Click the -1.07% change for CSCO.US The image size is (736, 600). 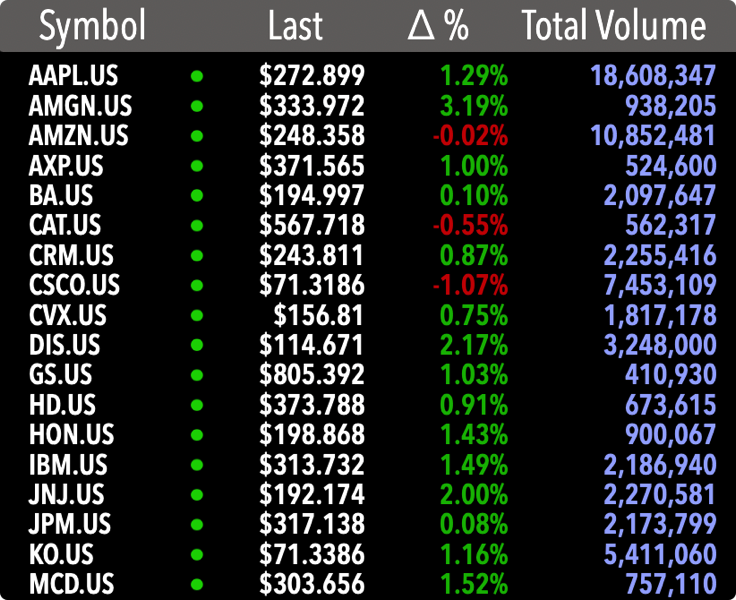(x=470, y=285)
